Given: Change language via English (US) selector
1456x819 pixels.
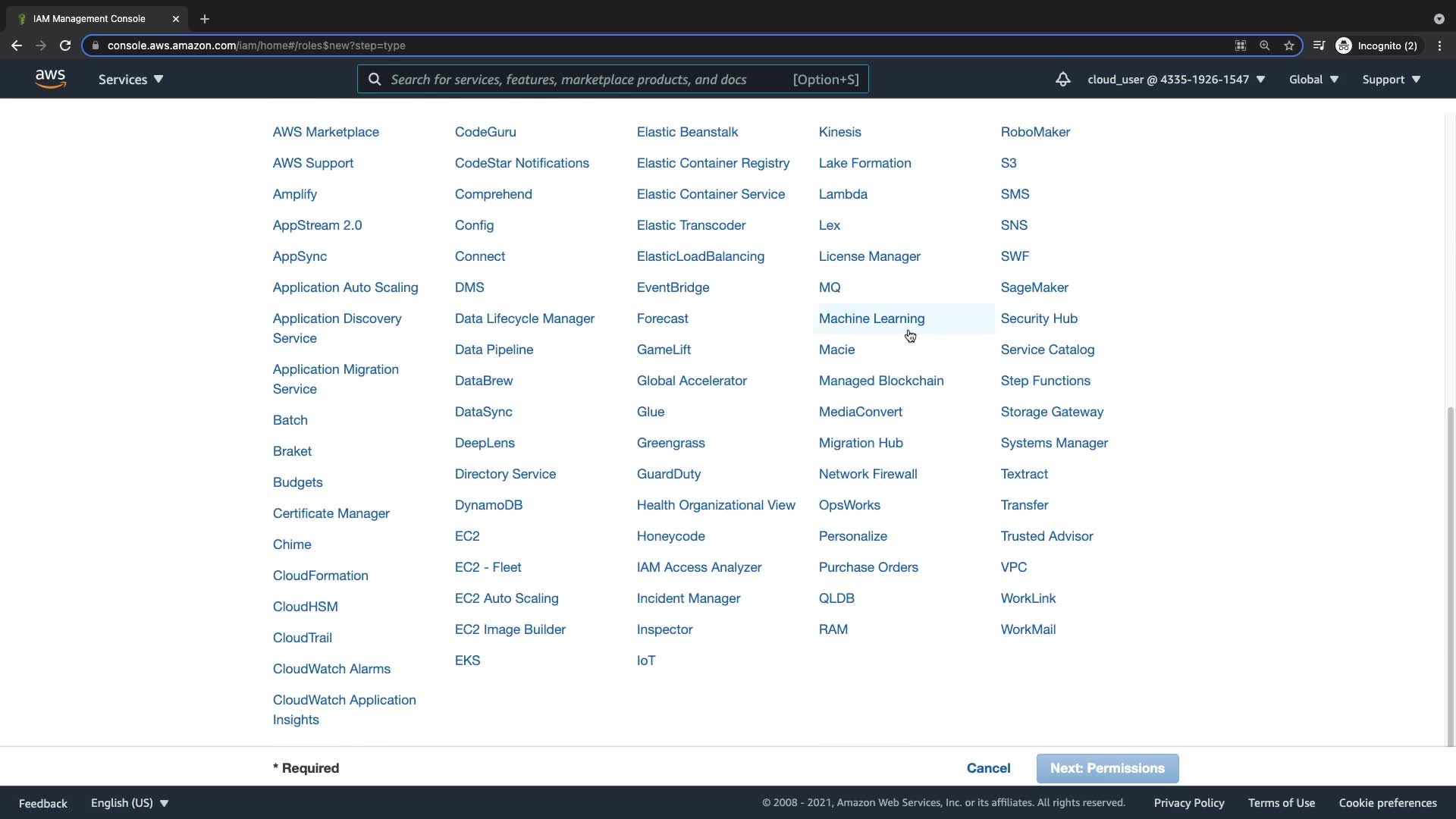Looking at the screenshot, I should (129, 802).
